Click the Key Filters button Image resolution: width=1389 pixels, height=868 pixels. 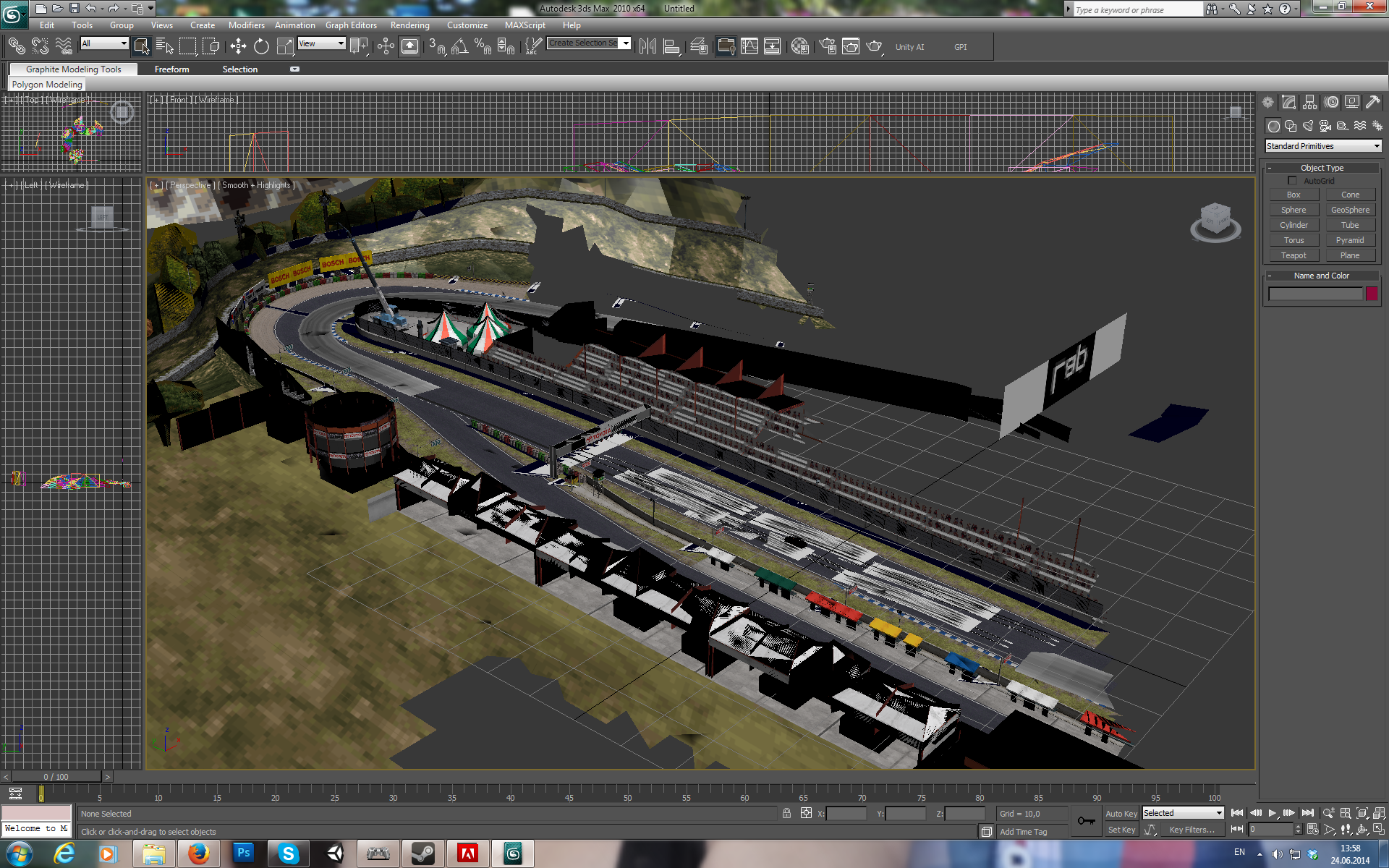point(1192,830)
